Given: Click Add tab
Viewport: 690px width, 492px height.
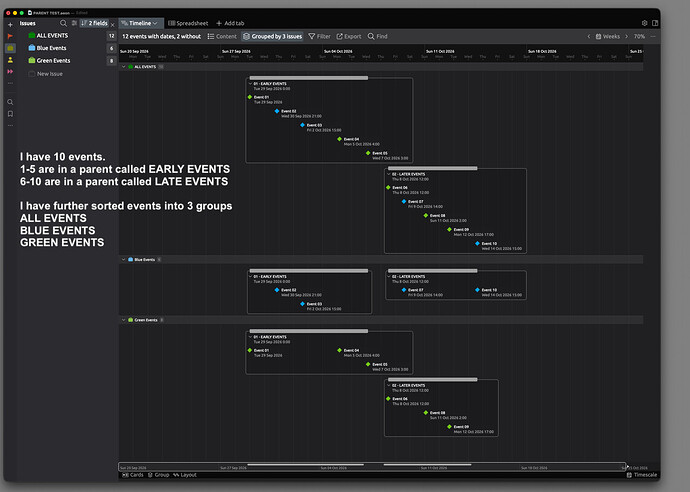Looking at the screenshot, I should point(230,23).
